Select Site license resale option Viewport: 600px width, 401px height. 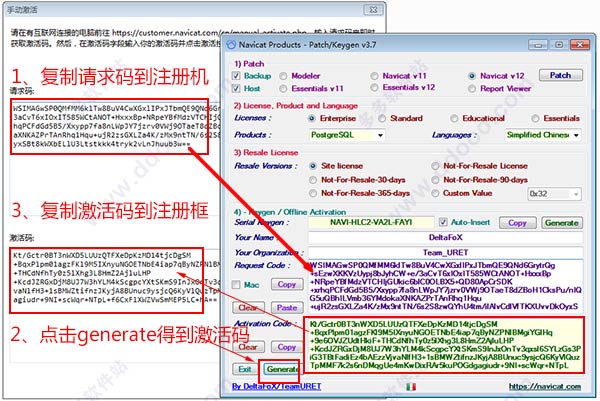coord(313,166)
